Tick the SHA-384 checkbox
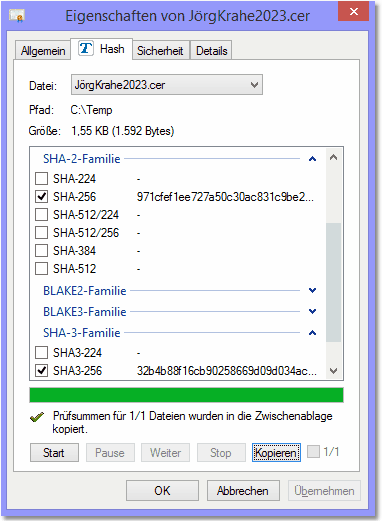Image resolution: width=382 pixels, height=523 pixels. [41, 251]
